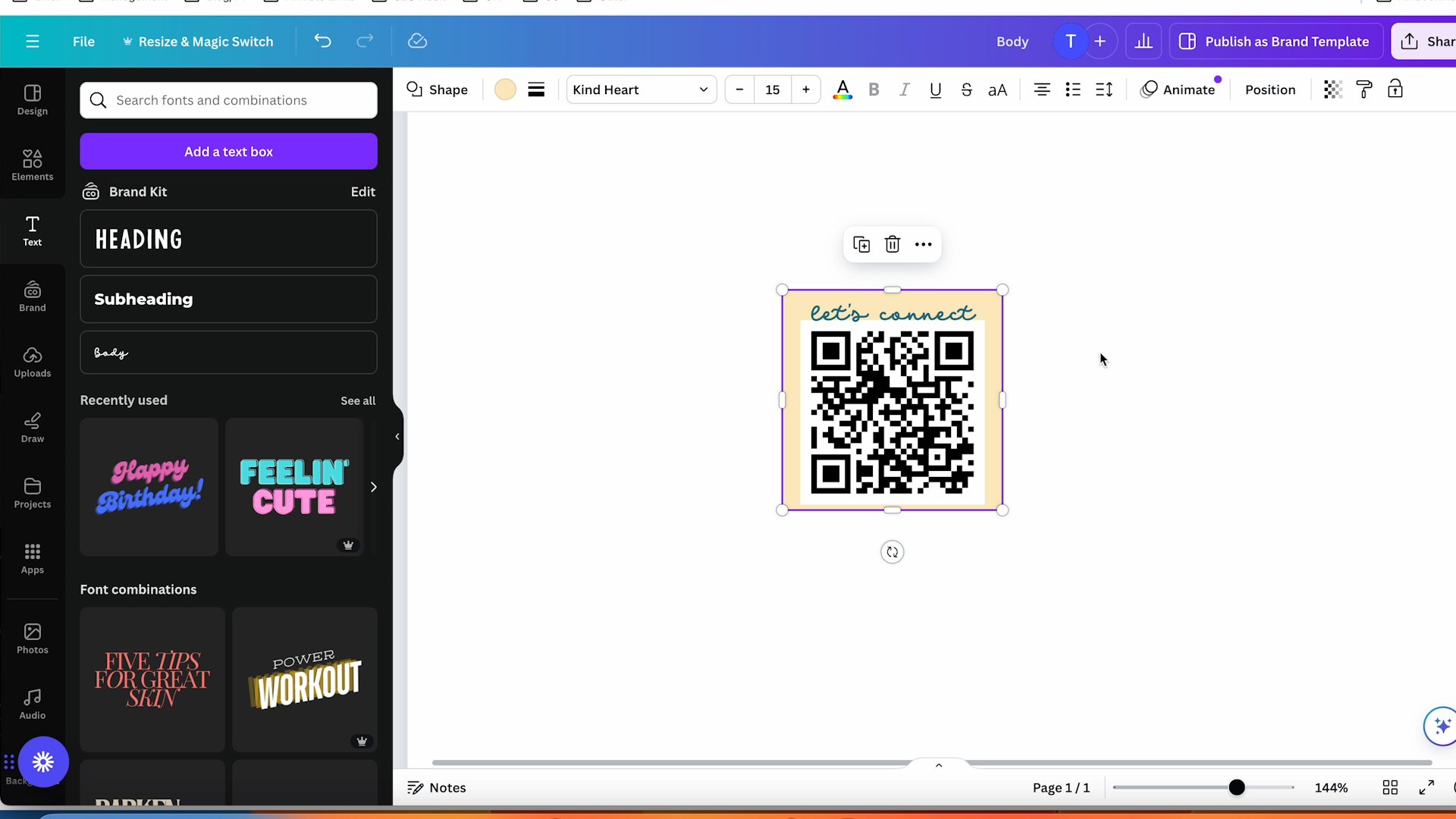Click the strikethrough text icon
Image resolution: width=1456 pixels, height=819 pixels.
tap(968, 90)
